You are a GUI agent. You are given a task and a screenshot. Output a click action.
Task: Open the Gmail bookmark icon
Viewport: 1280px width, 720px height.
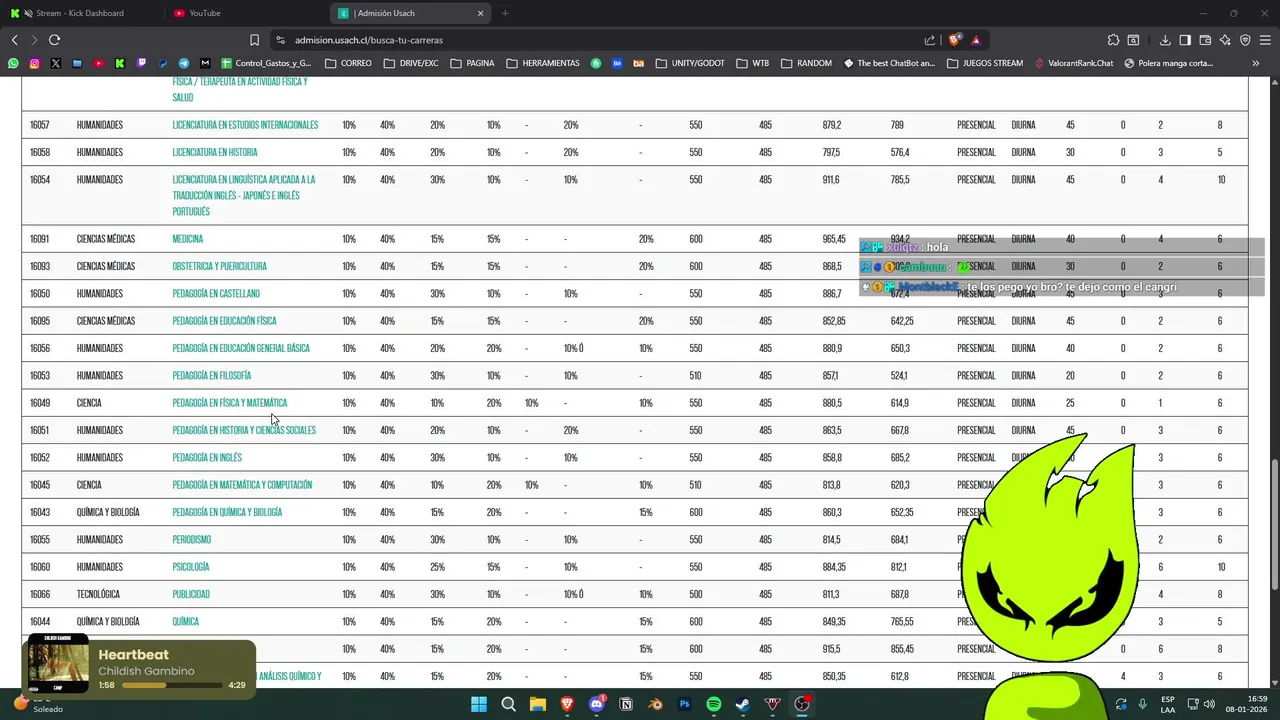point(205,63)
